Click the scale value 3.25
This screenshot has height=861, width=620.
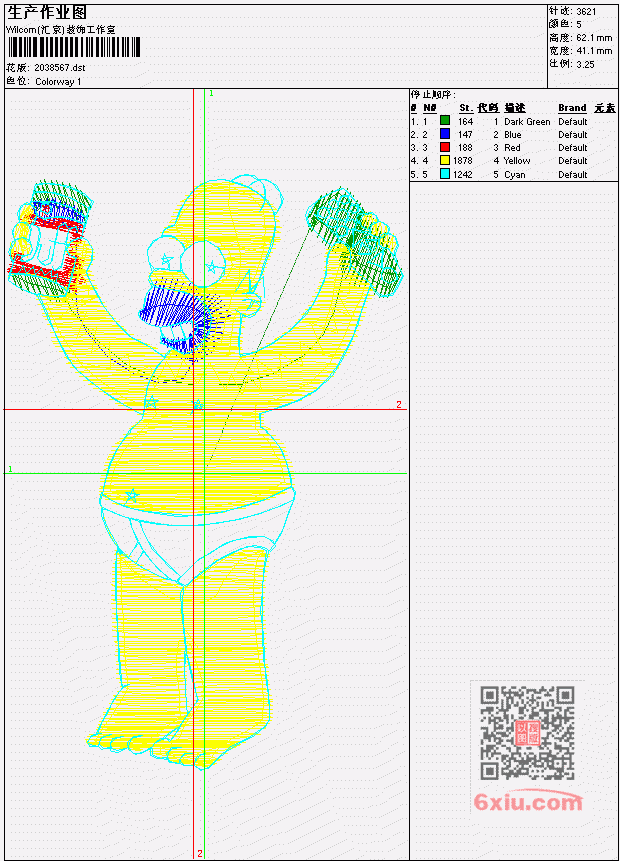coord(585,64)
